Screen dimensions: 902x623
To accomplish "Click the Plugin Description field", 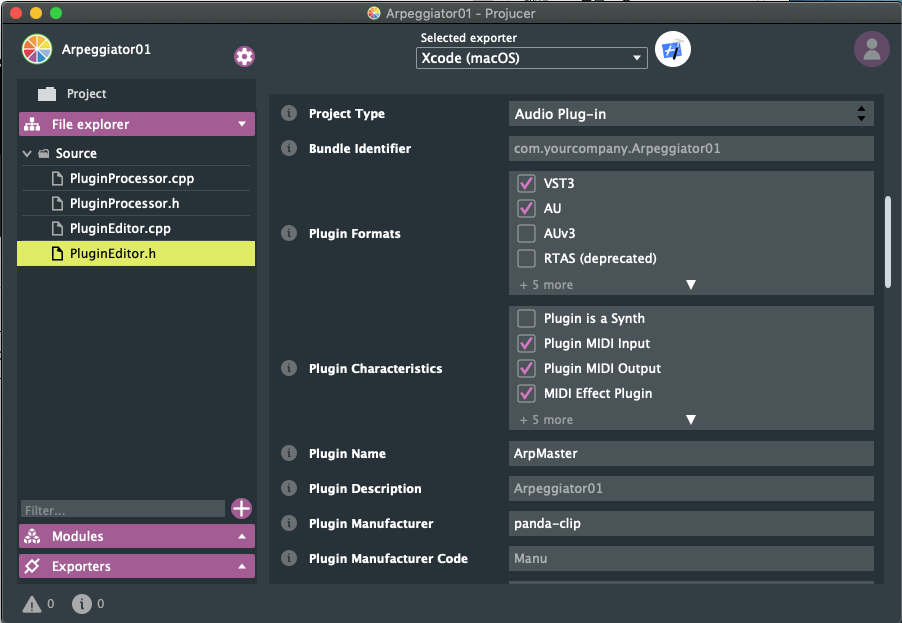I will pyautogui.click(x=691, y=488).
